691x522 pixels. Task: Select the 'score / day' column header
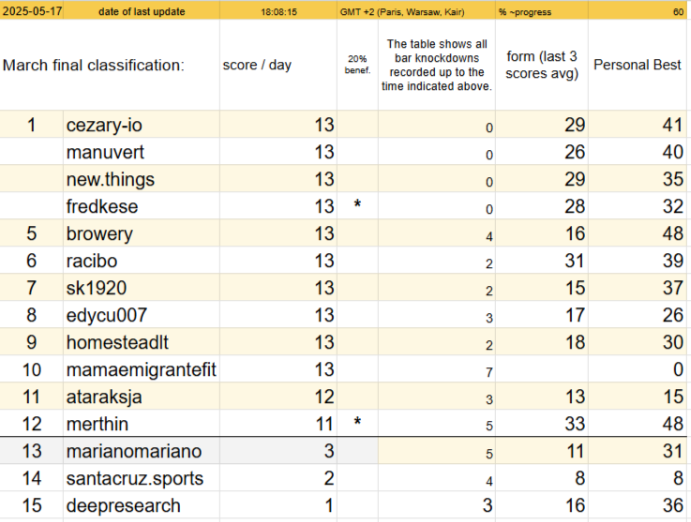point(278,65)
